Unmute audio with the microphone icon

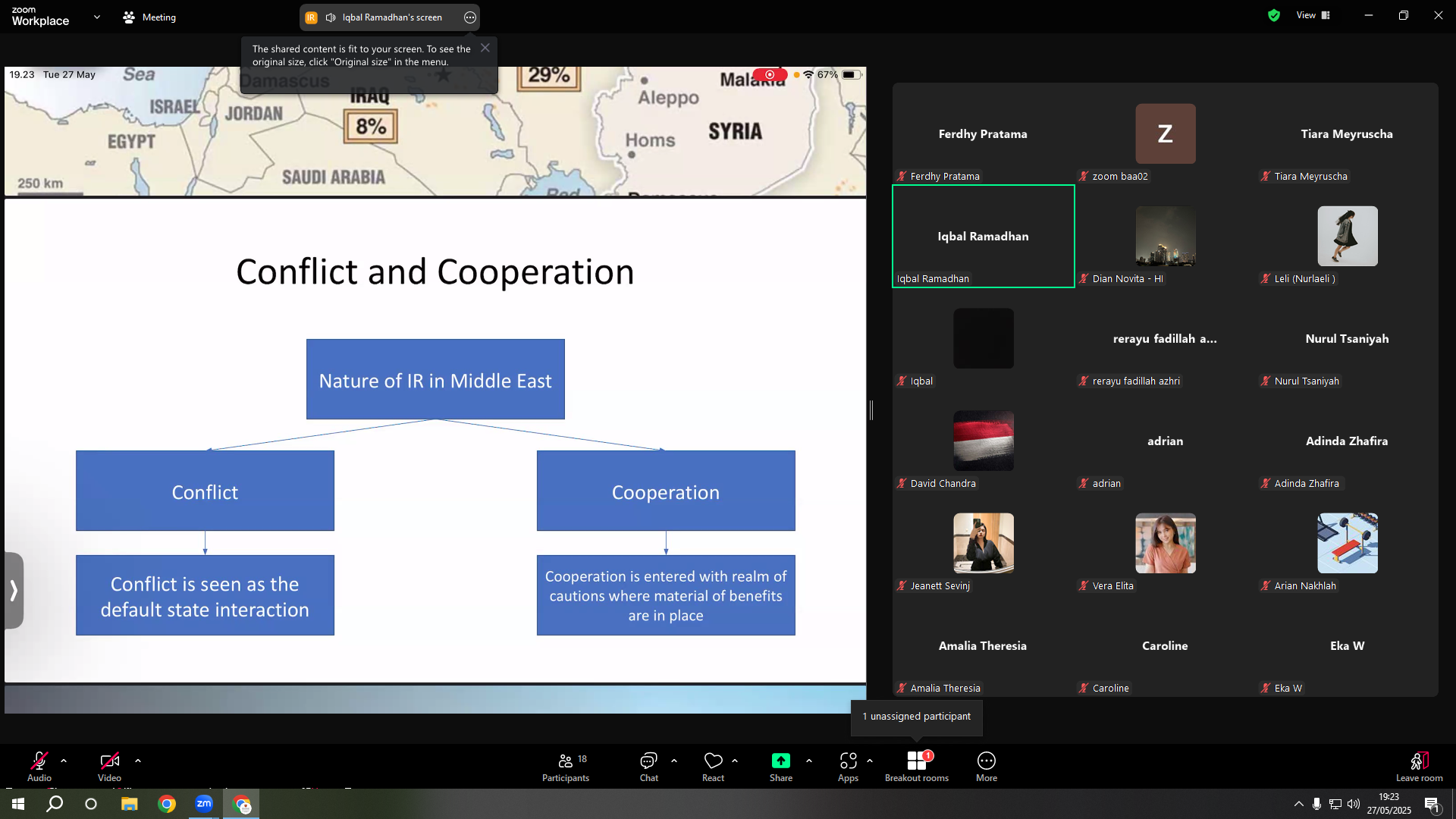point(39,761)
